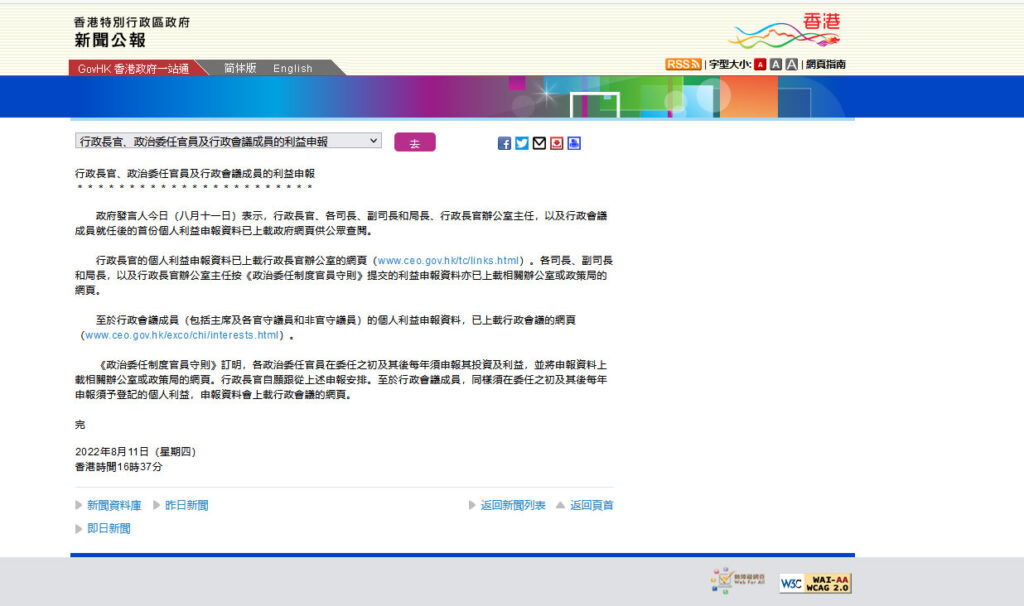Open the orange RSS feed icon

pos(683,64)
